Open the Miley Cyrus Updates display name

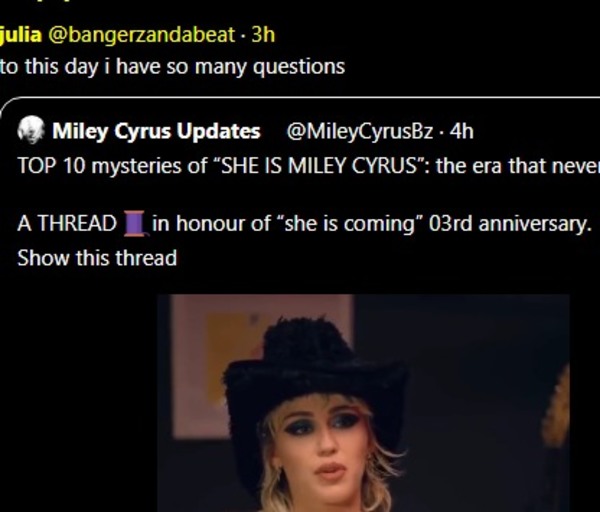pyautogui.click(x=156, y=131)
